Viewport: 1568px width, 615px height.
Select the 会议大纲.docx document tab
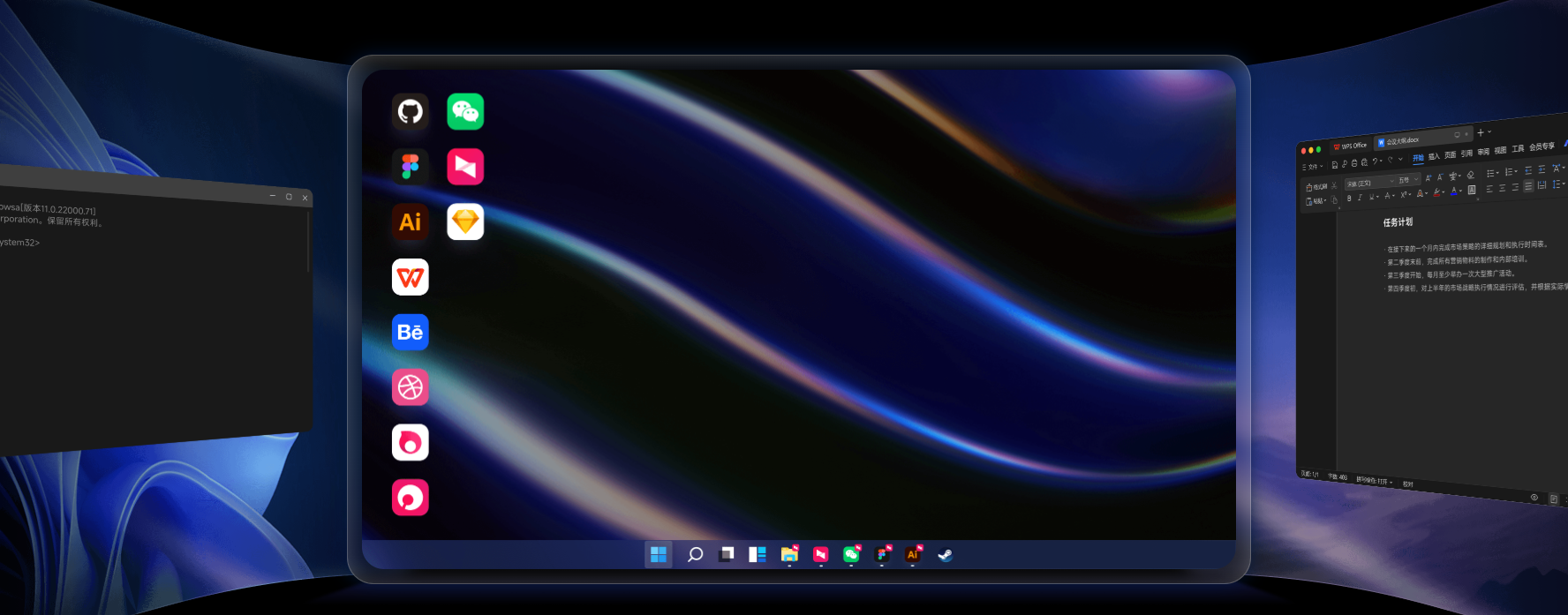click(x=1402, y=140)
